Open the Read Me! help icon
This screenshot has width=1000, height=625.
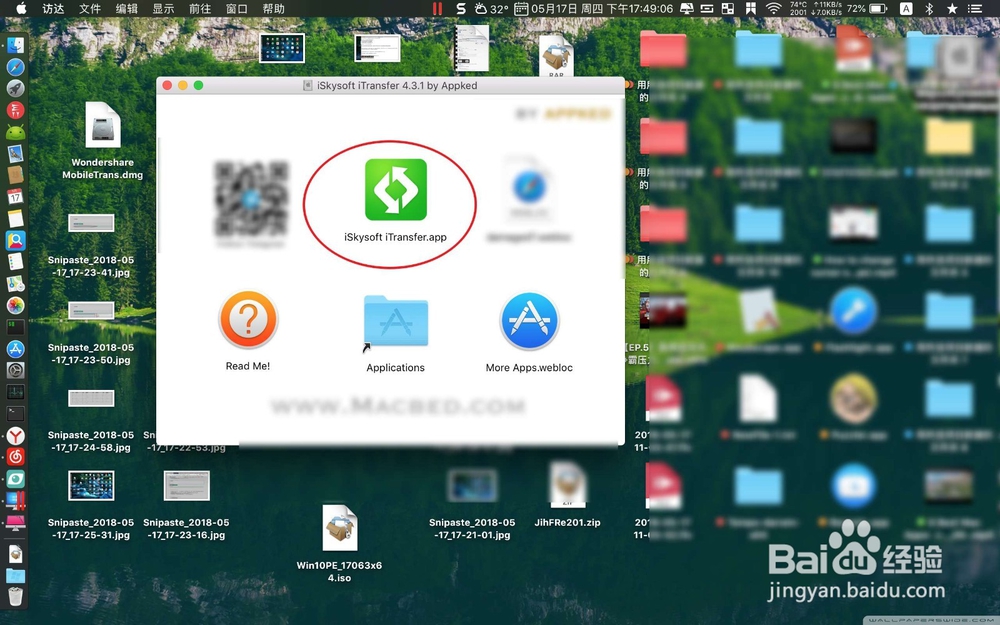click(x=248, y=320)
